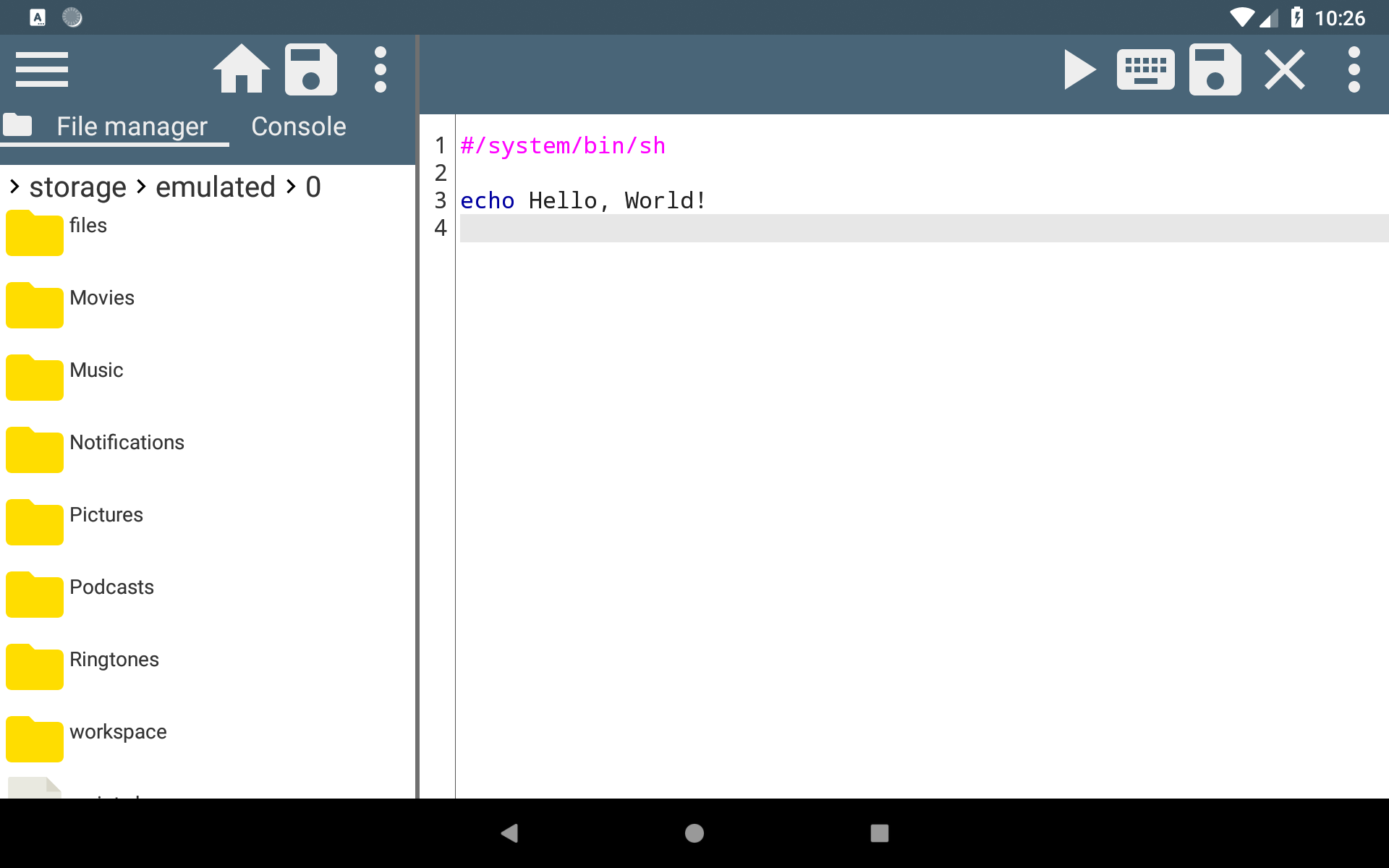Navigate to emulated via the breadcrumb

coord(216,186)
